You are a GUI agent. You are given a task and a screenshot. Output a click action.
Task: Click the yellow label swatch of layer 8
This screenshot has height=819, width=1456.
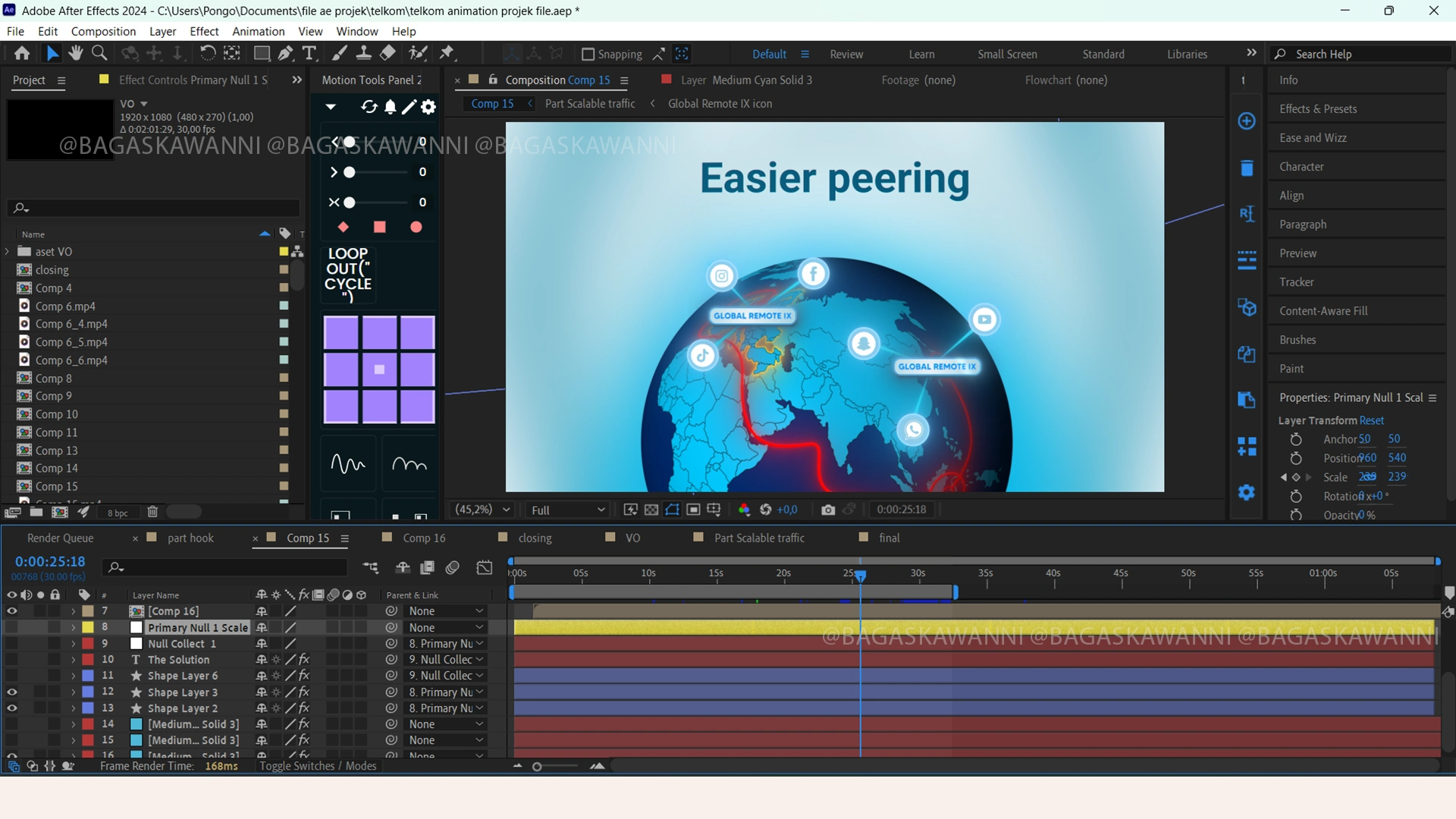(x=88, y=628)
